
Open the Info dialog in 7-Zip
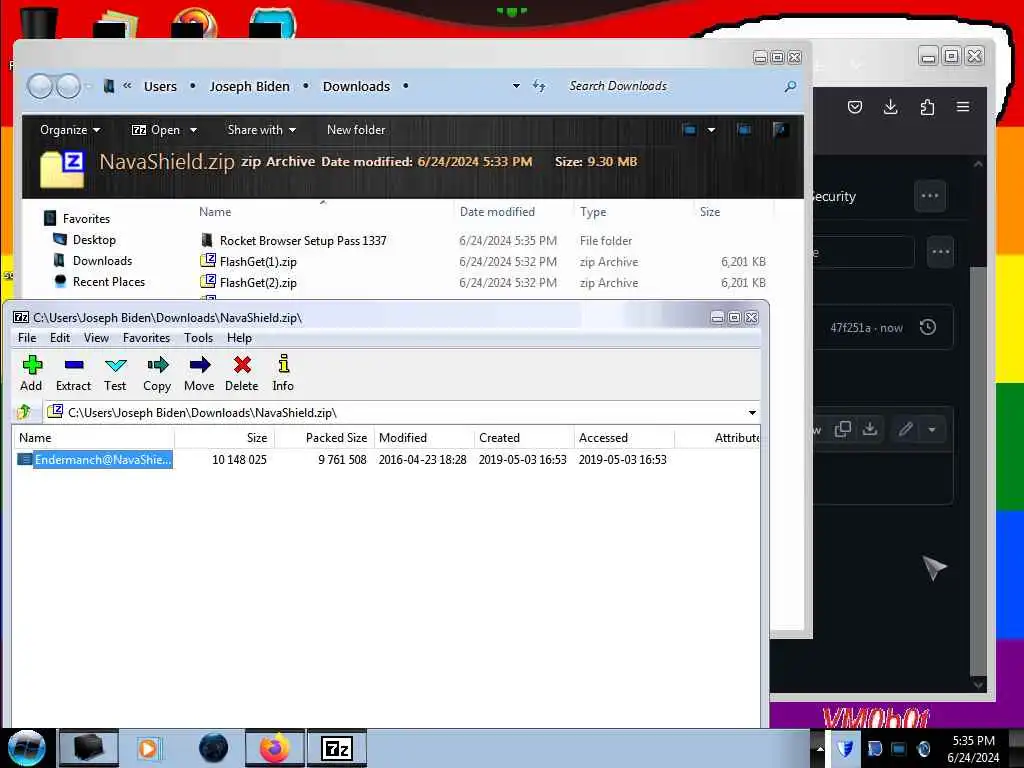click(x=283, y=374)
